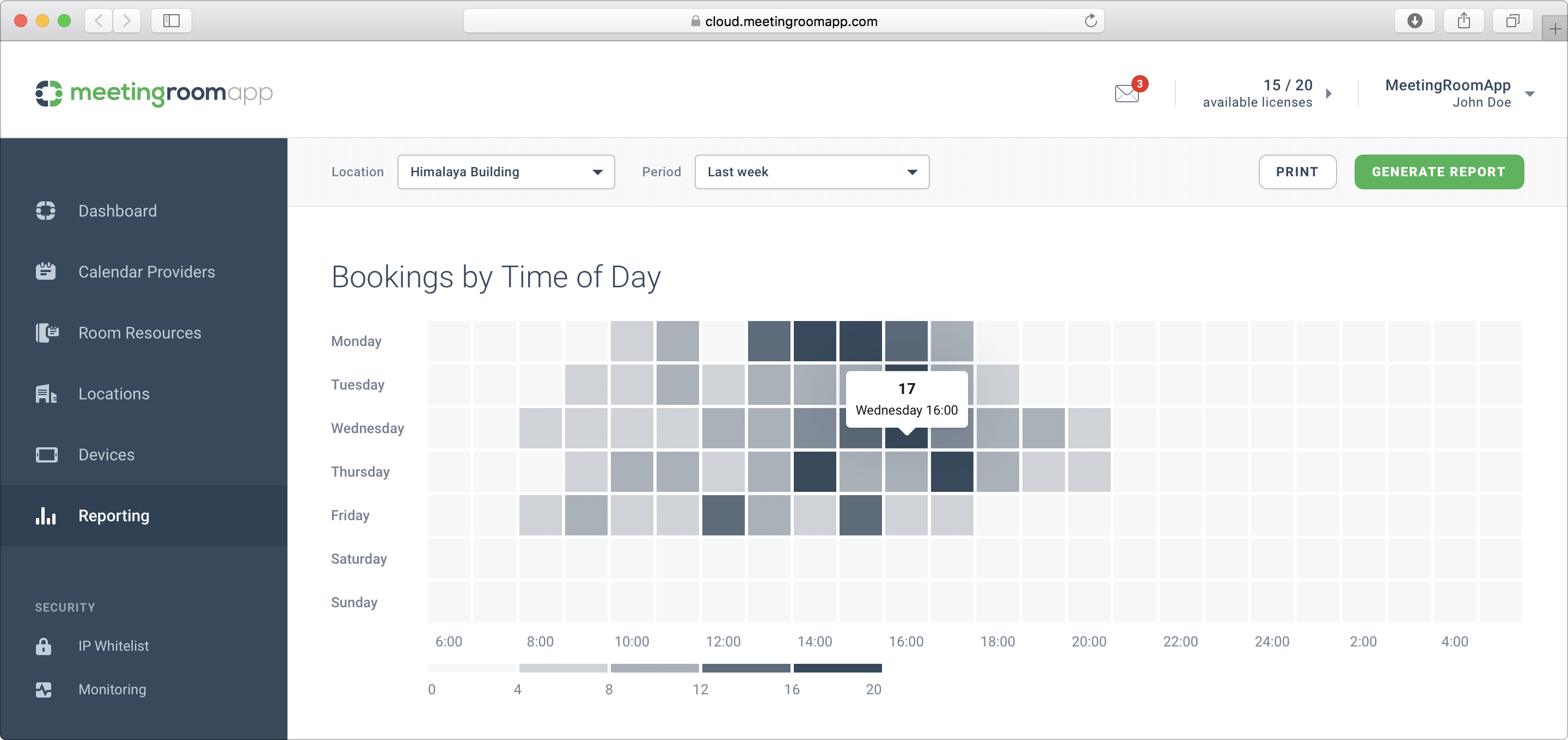This screenshot has height=740, width=1568.
Task: Click the Thursday 17:00 heatmap cell
Action: [x=952, y=472]
